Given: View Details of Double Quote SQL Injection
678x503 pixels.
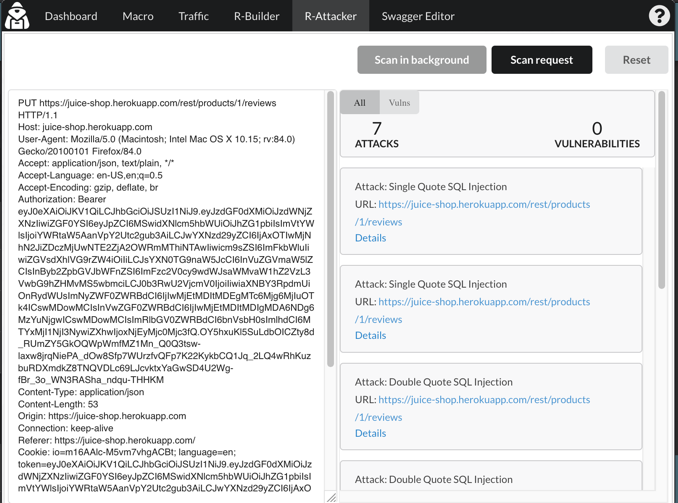Looking at the screenshot, I should click(x=370, y=433).
